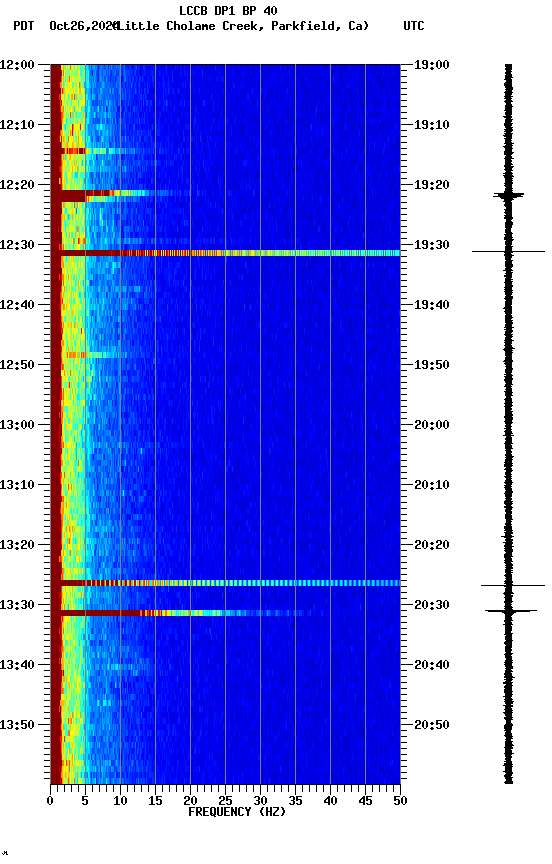Click the faint spectrogram event near 12:48
The width and height of the screenshot is (552, 864).
pos(94,355)
